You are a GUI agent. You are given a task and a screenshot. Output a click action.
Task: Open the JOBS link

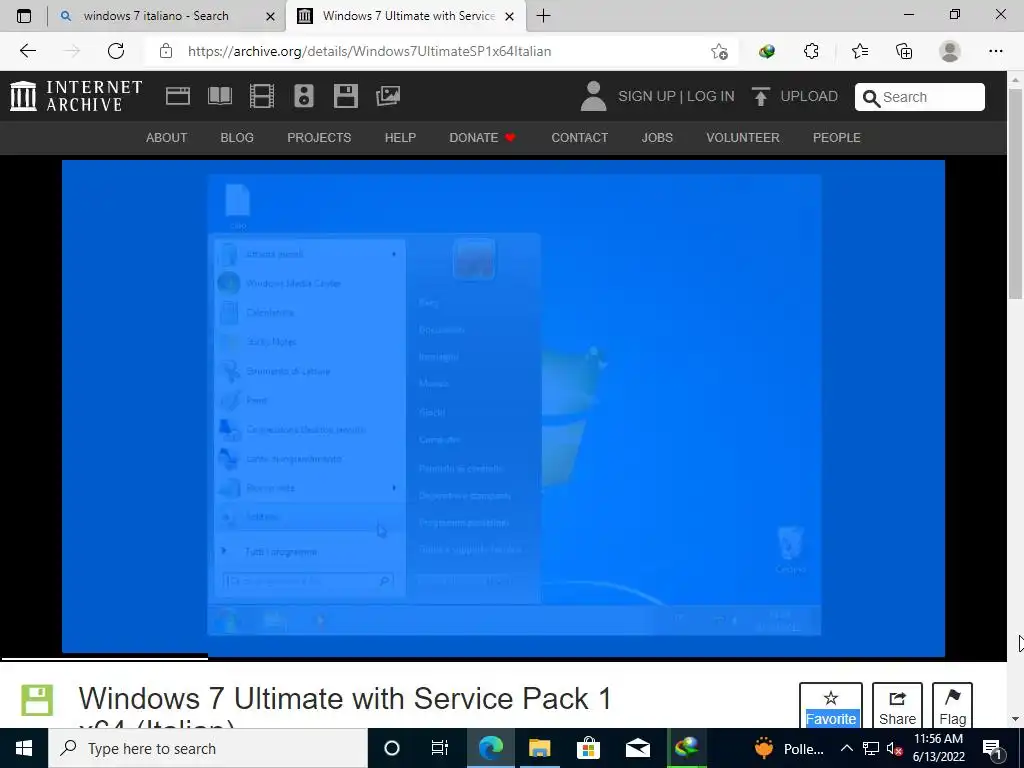point(657,138)
